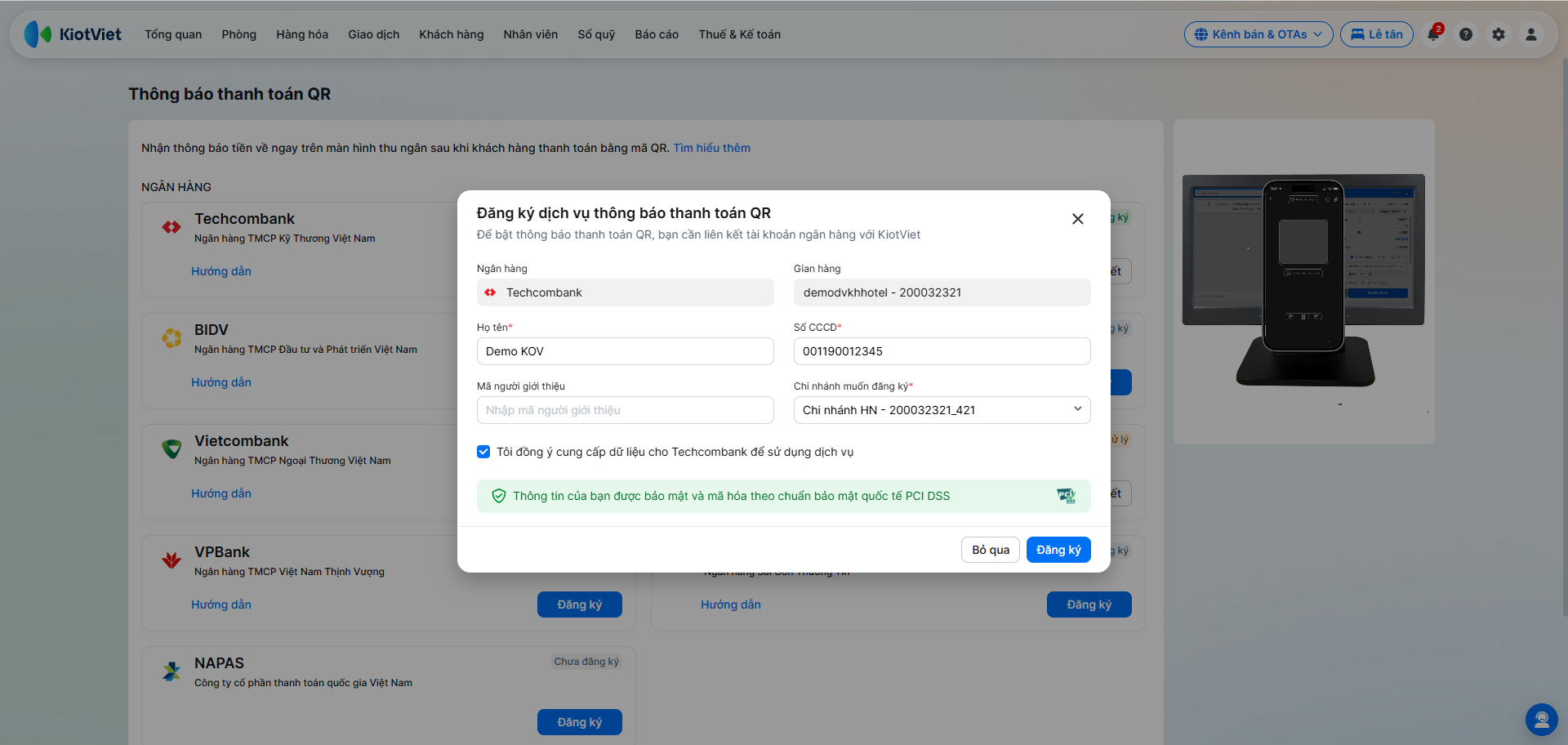The width and height of the screenshot is (1568, 745).
Task: Click the NGÂN HÀNG section label
Action: coord(176,187)
